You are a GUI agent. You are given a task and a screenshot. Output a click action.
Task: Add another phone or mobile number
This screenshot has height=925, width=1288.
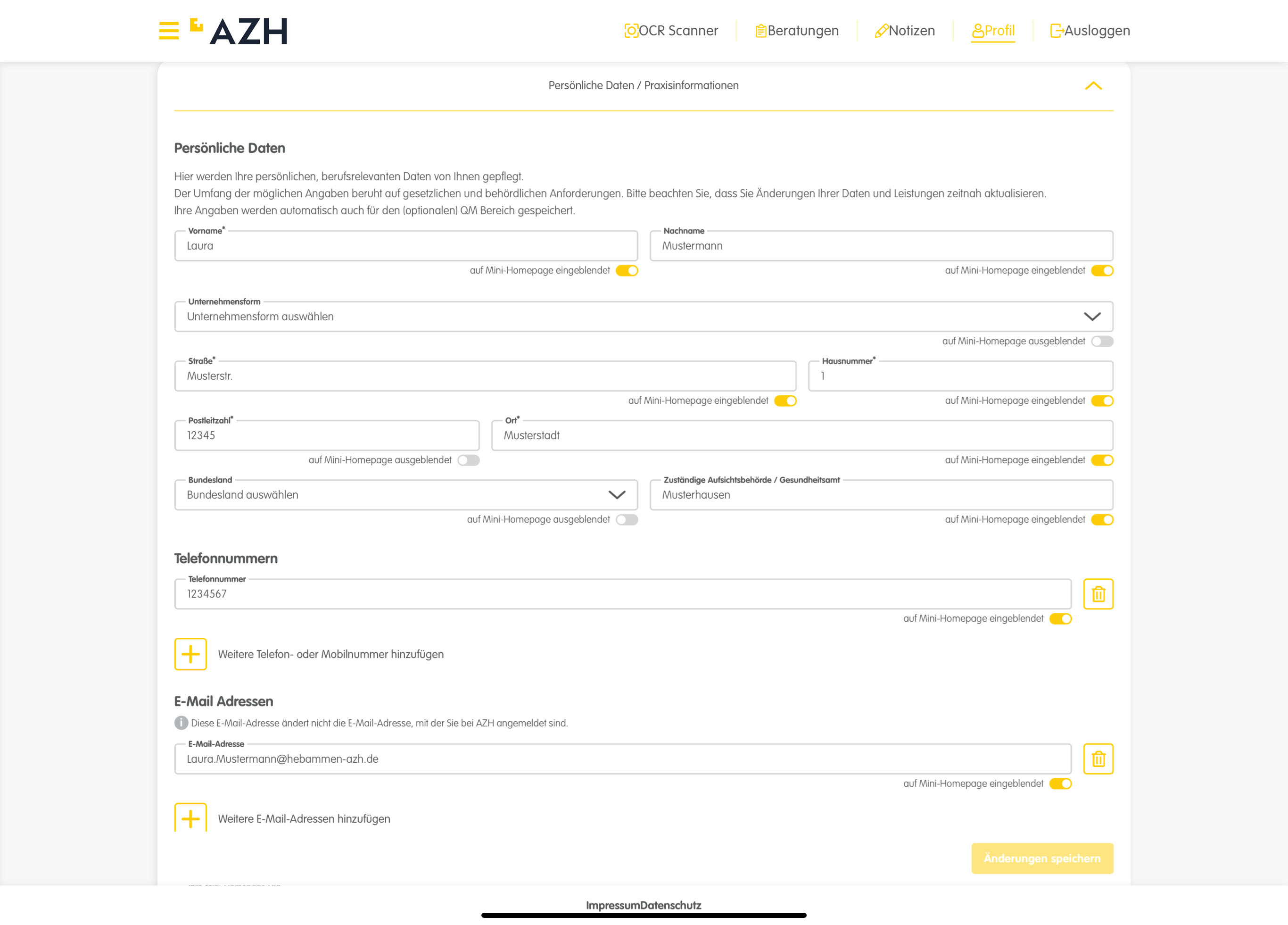pyautogui.click(x=191, y=654)
